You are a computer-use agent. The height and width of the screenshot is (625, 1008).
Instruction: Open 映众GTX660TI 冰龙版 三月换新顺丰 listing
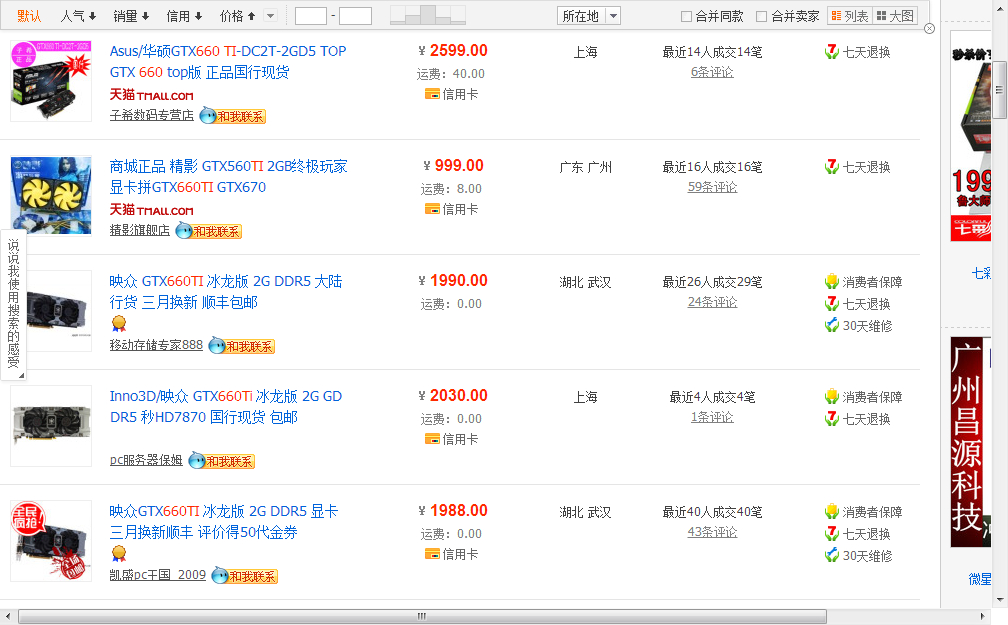pos(224,521)
